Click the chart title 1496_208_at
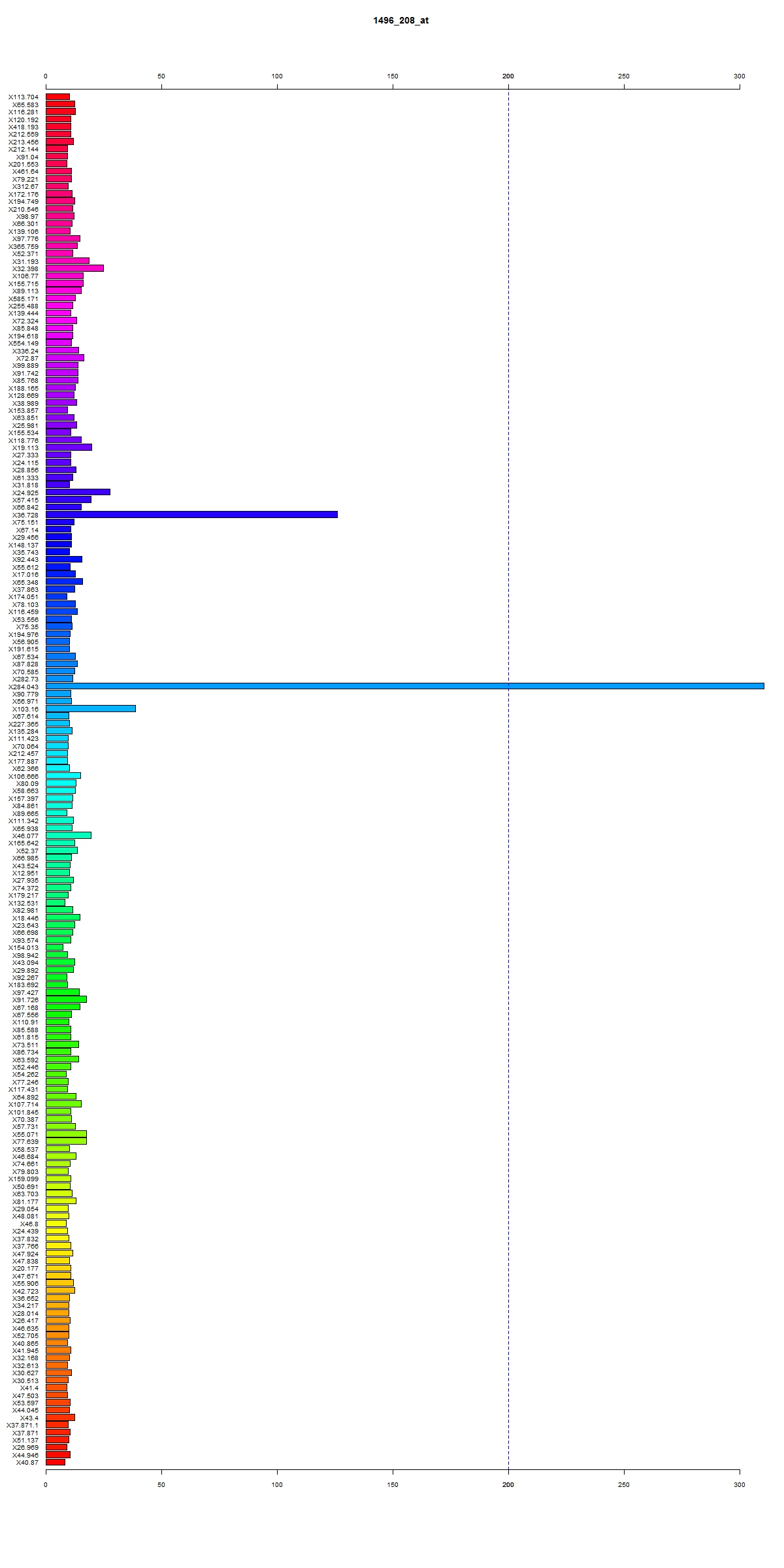The image size is (784, 1568). click(400, 20)
